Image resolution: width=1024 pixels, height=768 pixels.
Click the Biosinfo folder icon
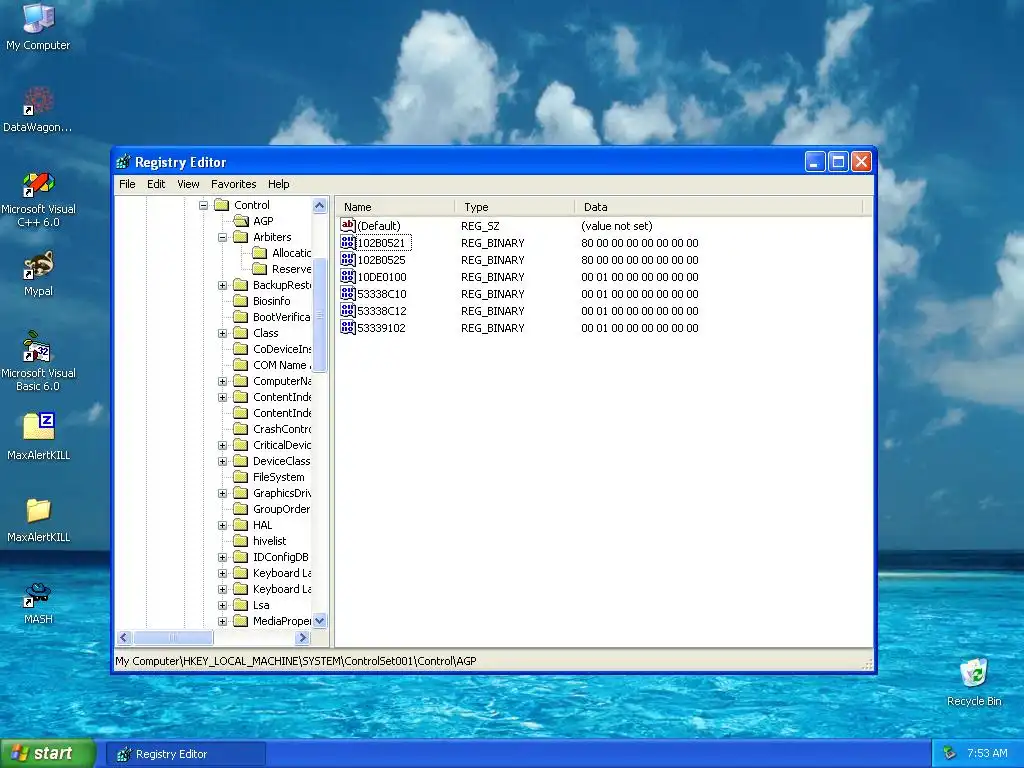[241, 301]
